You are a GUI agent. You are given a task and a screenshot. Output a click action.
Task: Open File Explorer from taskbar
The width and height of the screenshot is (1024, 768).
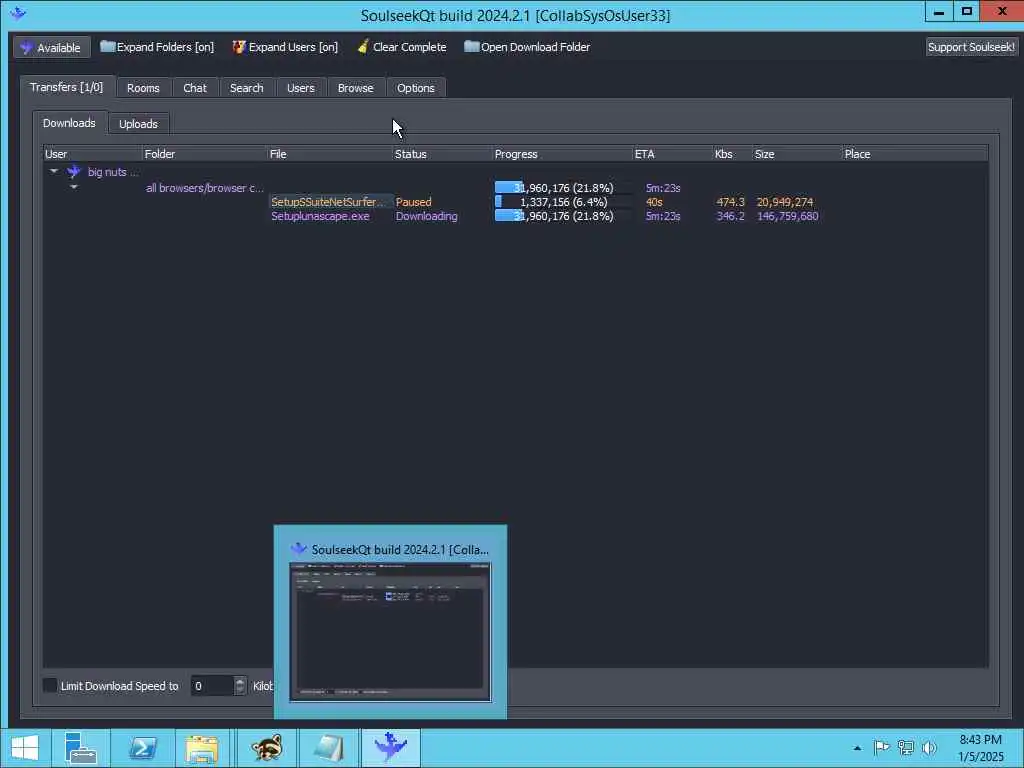pyautogui.click(x=203, y=748)
